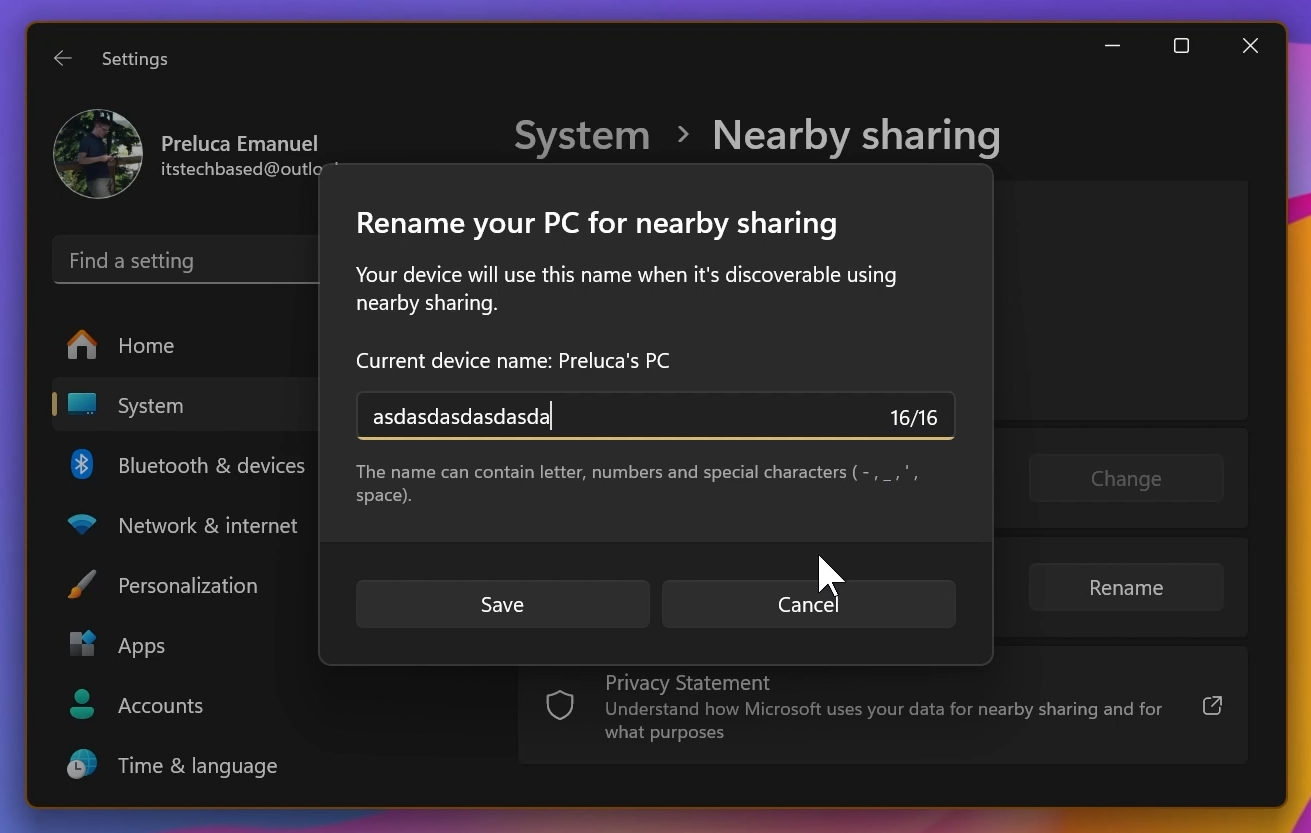
Task: Save the new device name
Action: click(502, 604)
